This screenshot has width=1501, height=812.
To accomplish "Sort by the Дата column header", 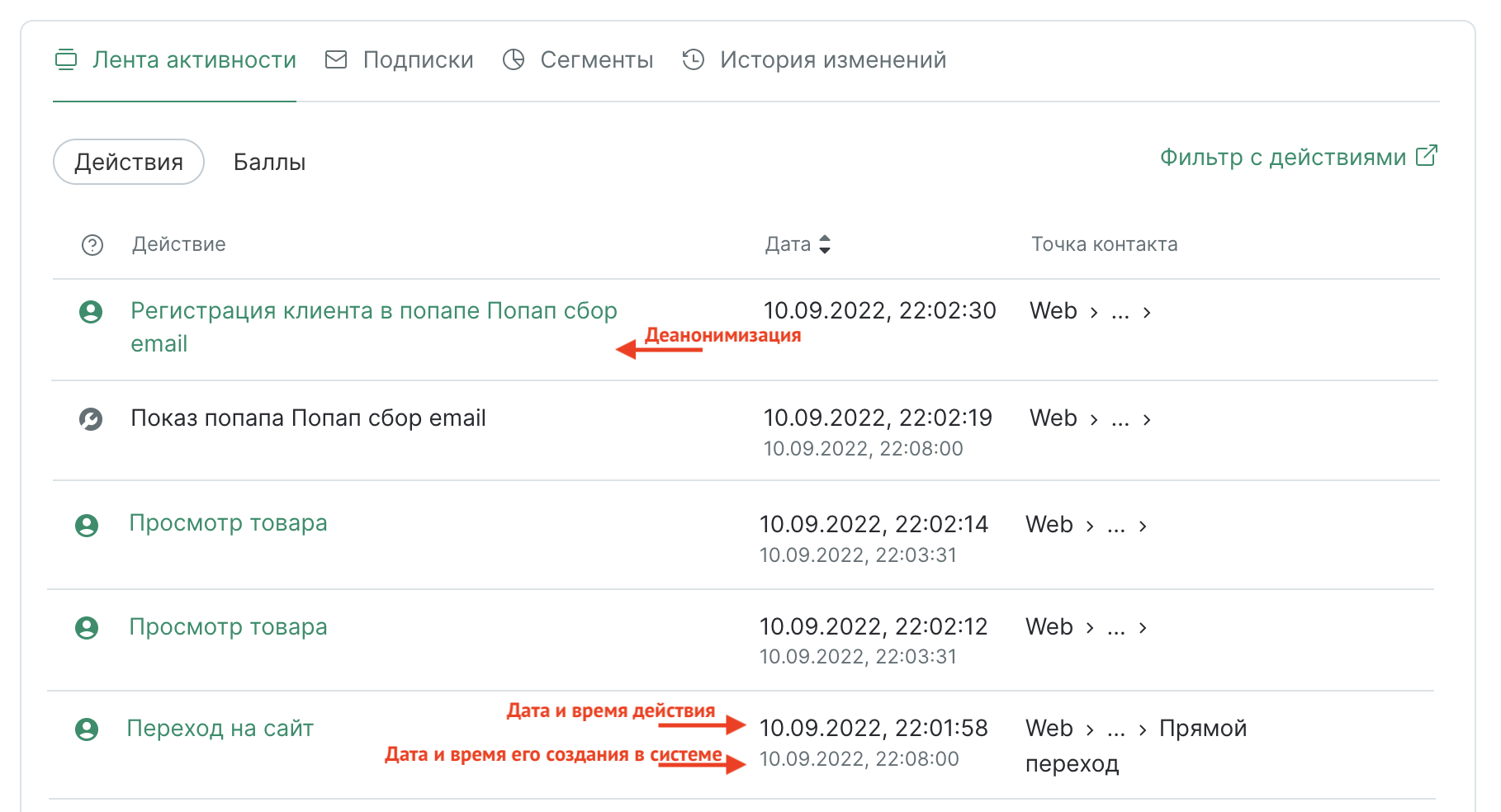I will pos(788,244).
